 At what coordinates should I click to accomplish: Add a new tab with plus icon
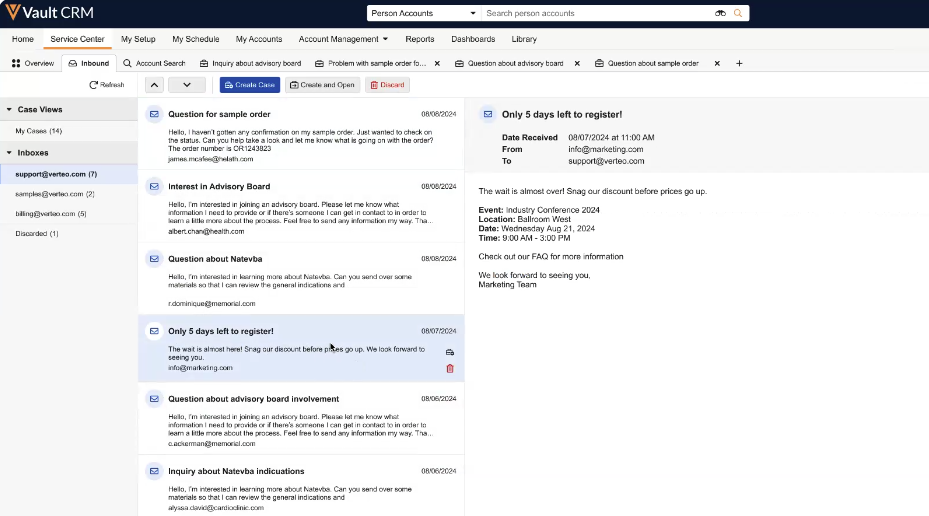(739, 63)
